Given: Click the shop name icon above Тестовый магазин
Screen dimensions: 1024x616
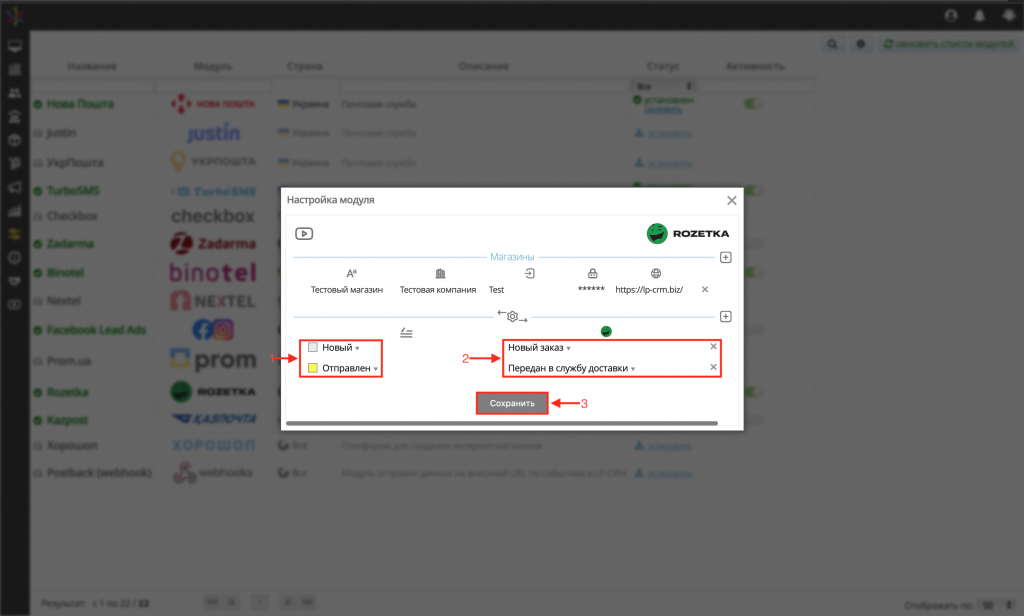Looking at the screenshot, I should (351, 274).
